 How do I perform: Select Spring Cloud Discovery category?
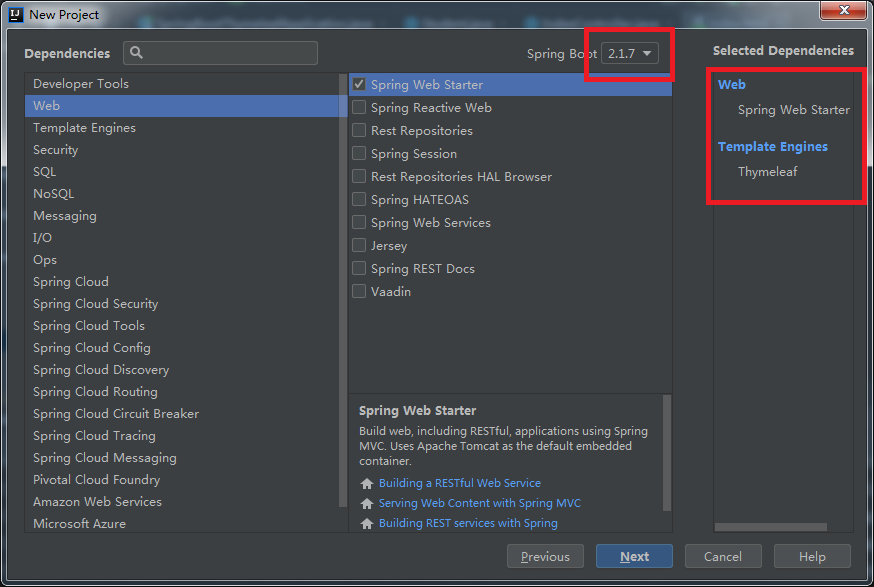pos(182,370)
